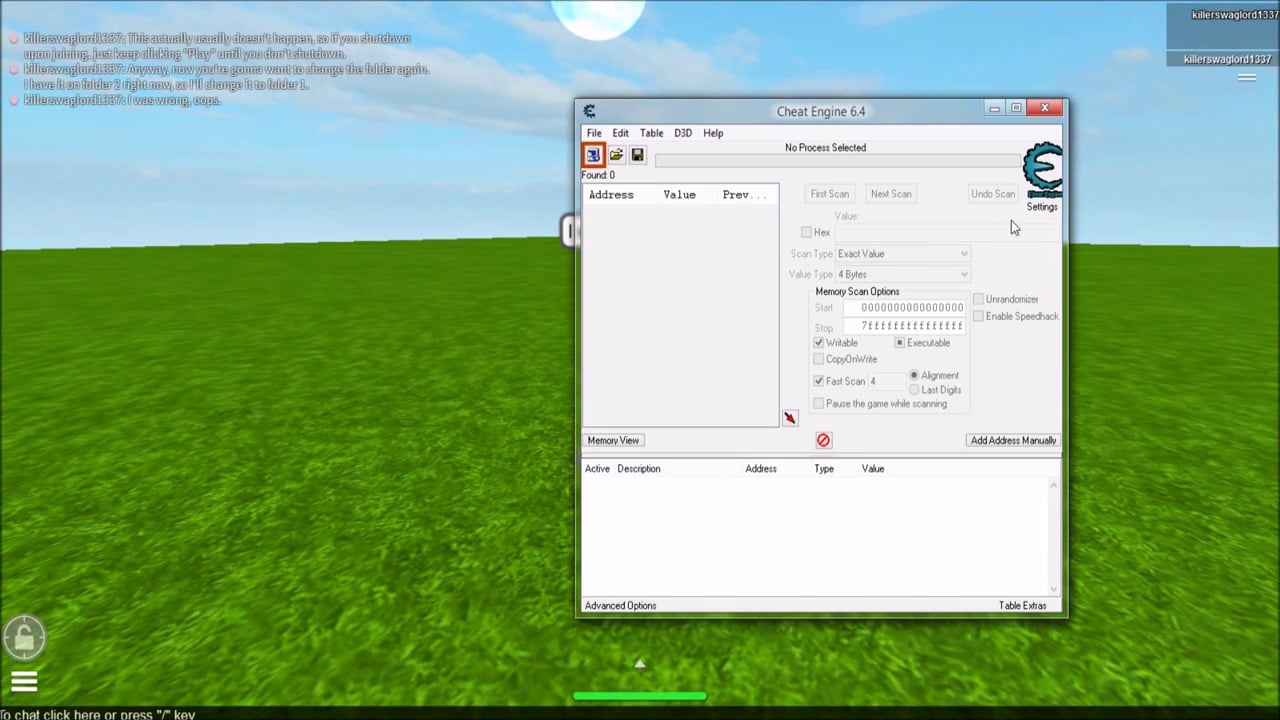Click the 'Found: 0' label
The height and width of the screenshot is (720, 1280).
(x=598, y=175)
